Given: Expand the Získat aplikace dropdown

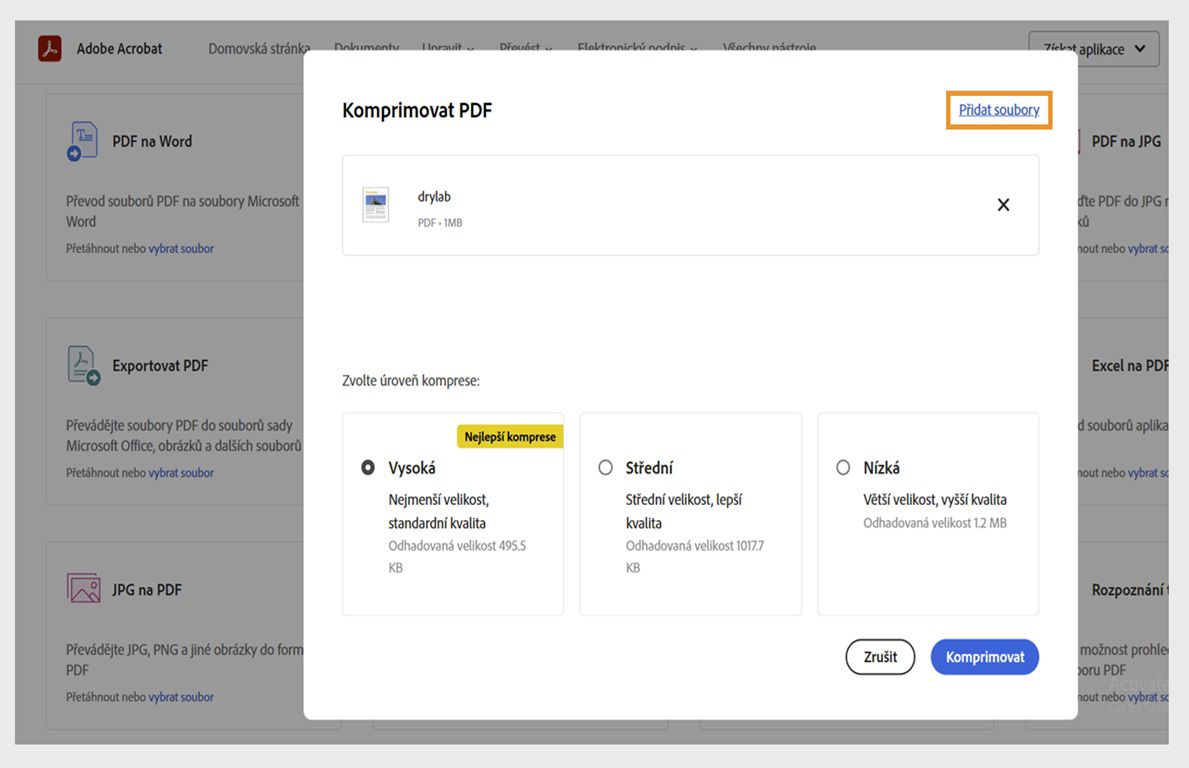Looking at the screenshot, I should [1092, 47].
